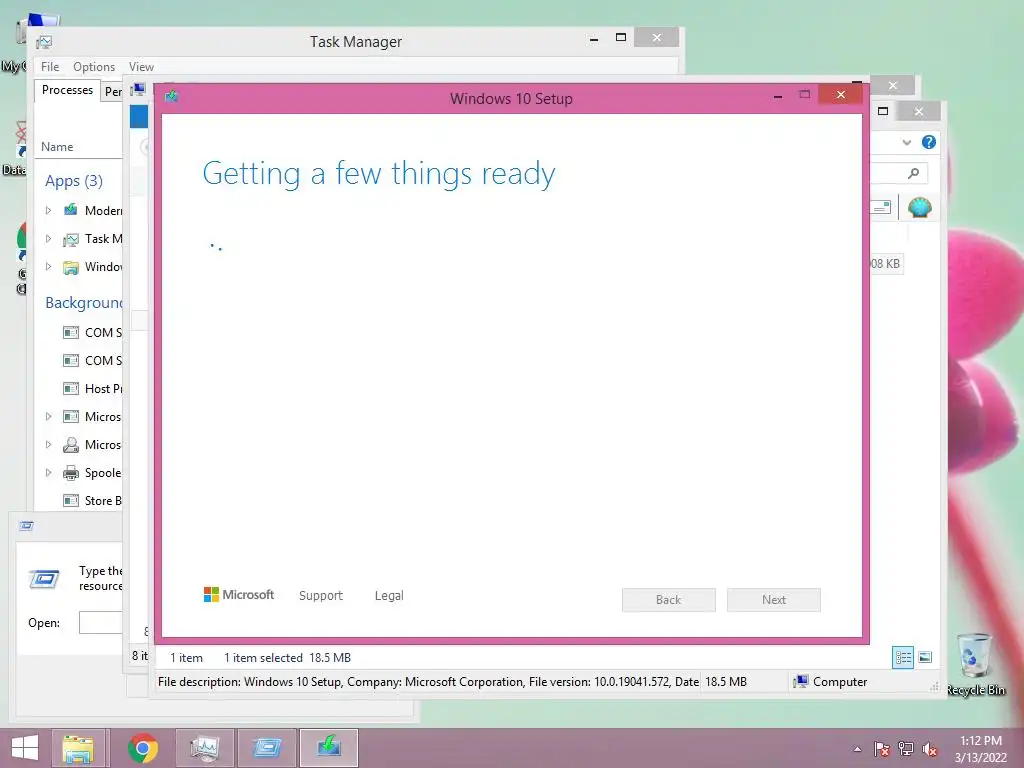
Task: Open the Recycle Bin on desktop
Action: coord(975,664)
